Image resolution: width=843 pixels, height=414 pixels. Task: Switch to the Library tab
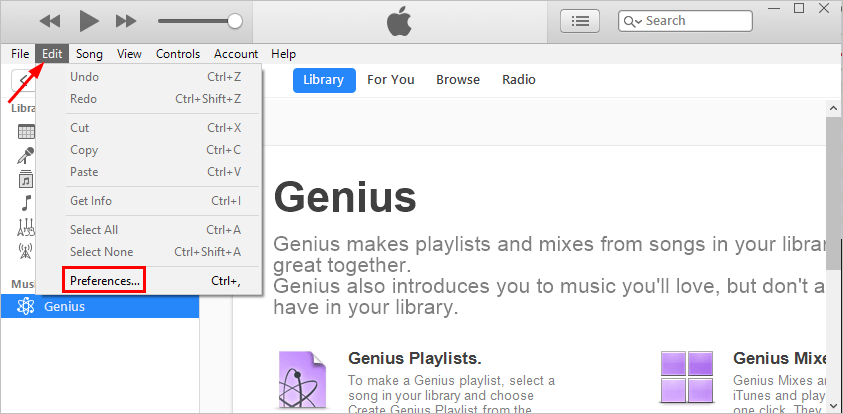pyautogui.click(x=324, y=80)
